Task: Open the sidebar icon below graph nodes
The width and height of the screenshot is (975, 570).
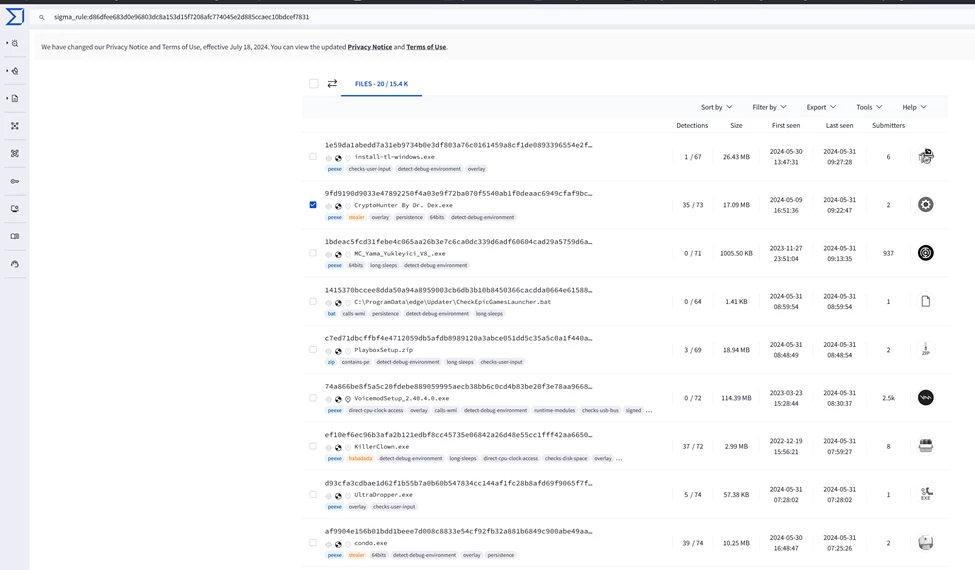Action: click(x=15, y=154)
